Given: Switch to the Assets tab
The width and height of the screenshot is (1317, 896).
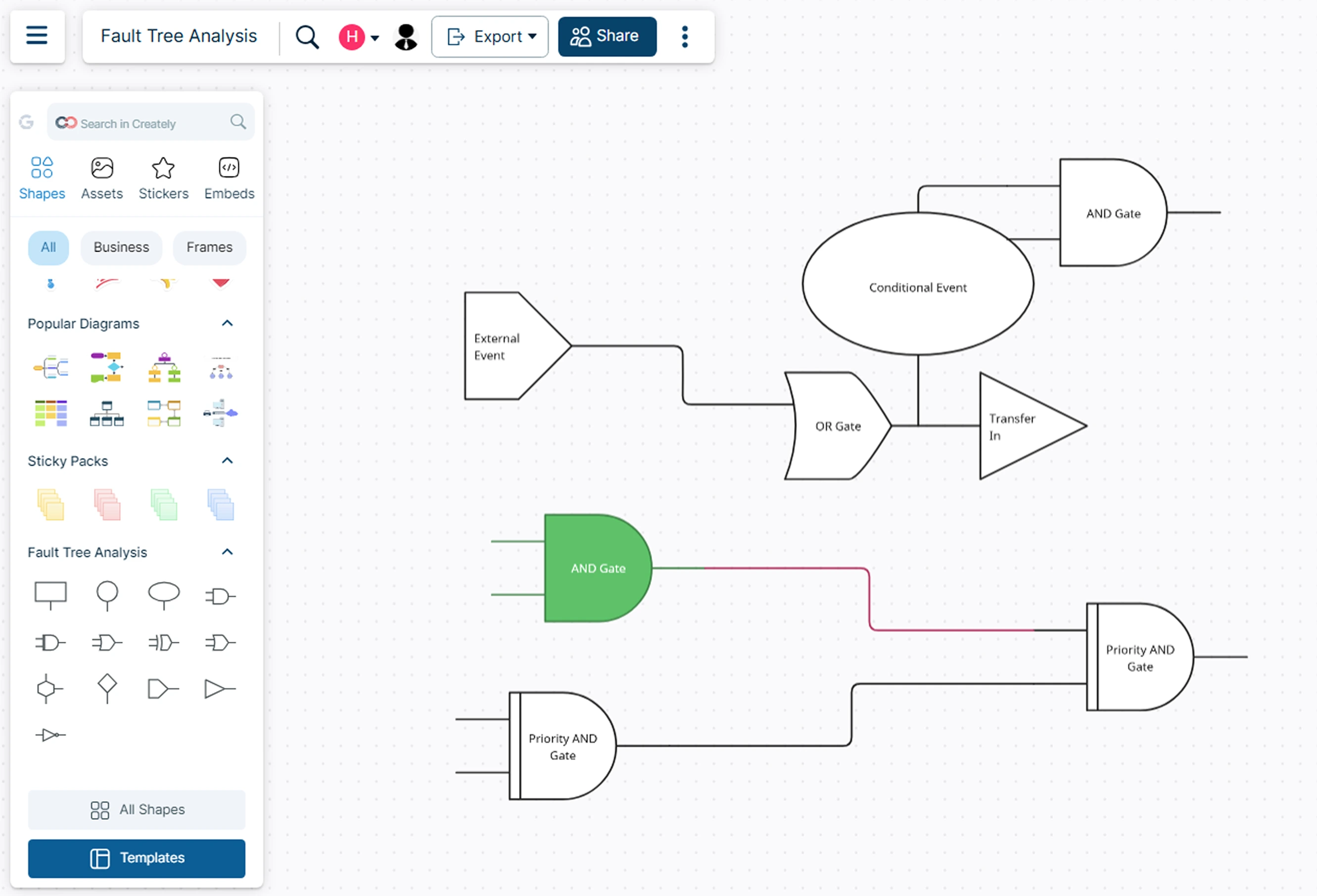Looking at the screenshot, I should (102, 179).
